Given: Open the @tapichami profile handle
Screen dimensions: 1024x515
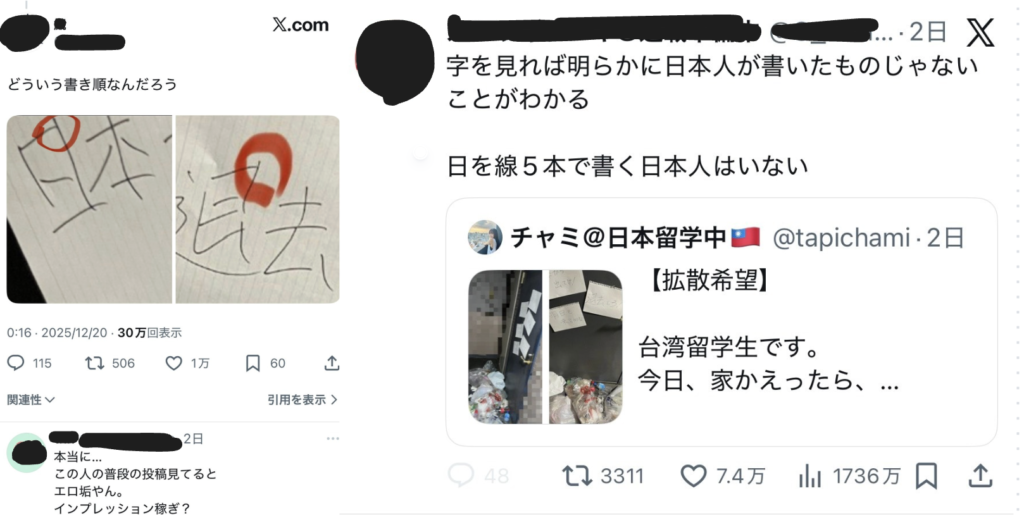Looking at the screenshot, I should tap(840, 238).
